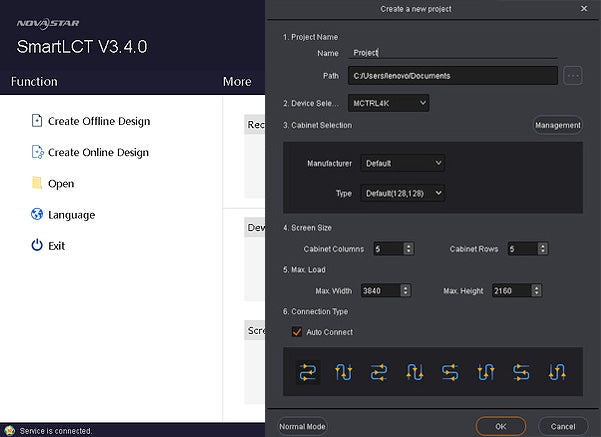Open the Manufacturer Default dropdown
Image resolution: width=601 pixels, height=437 pixels.
coord(402,163)
